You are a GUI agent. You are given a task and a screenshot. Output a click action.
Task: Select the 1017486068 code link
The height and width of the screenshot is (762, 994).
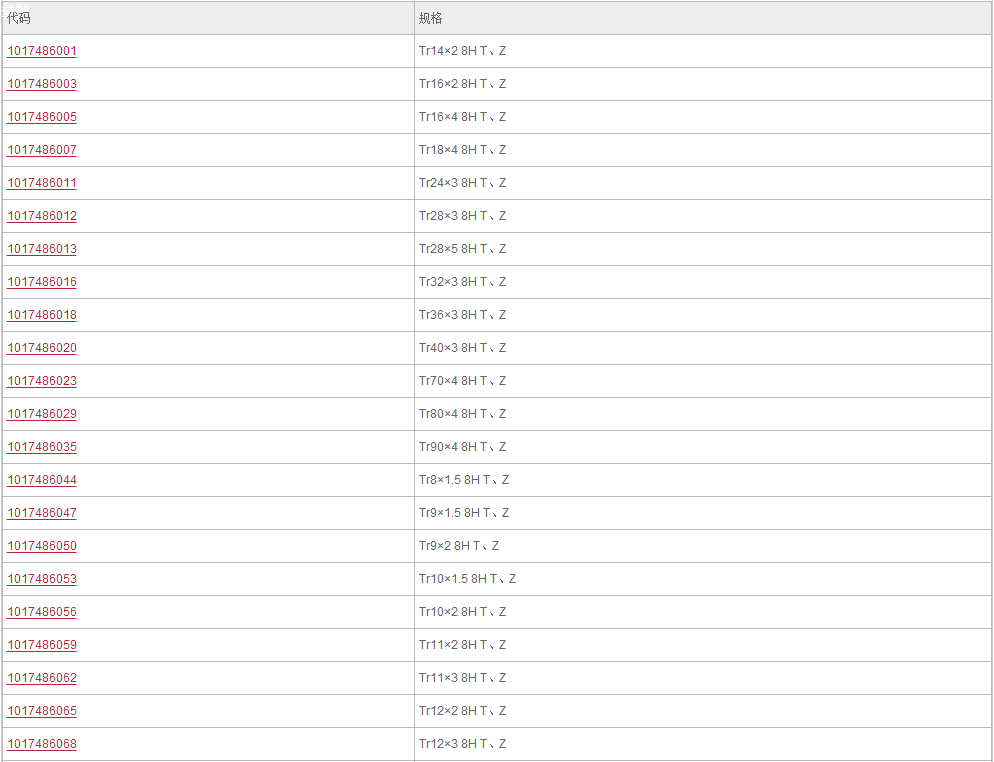coord(42,743)
